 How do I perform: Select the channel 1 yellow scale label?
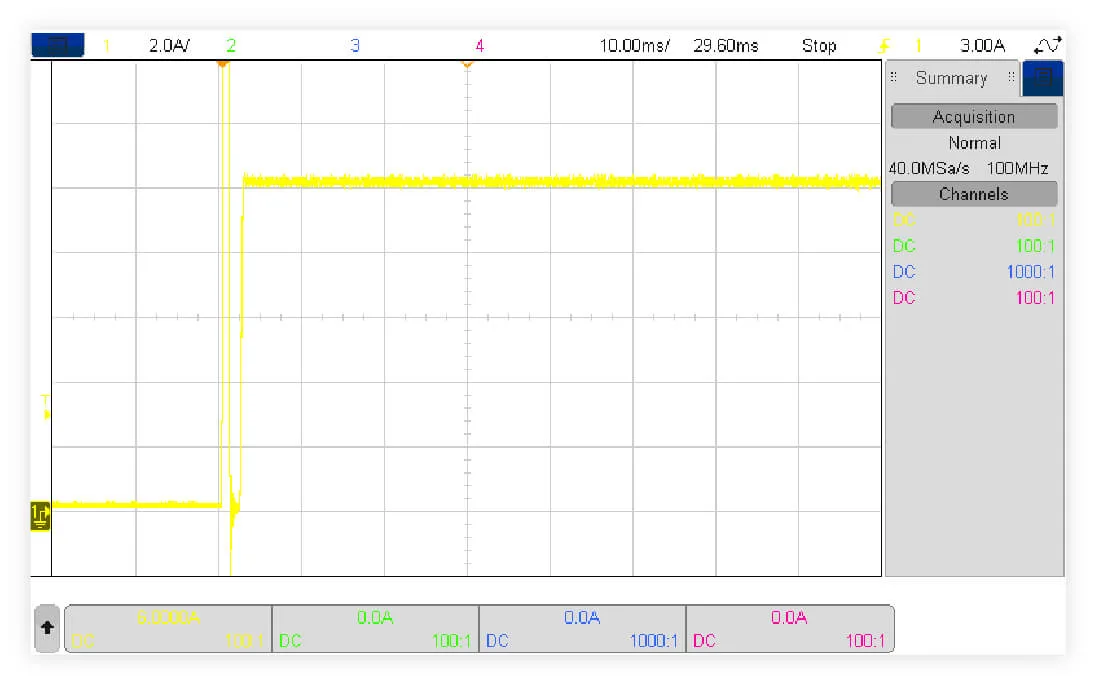click(168, 45)
